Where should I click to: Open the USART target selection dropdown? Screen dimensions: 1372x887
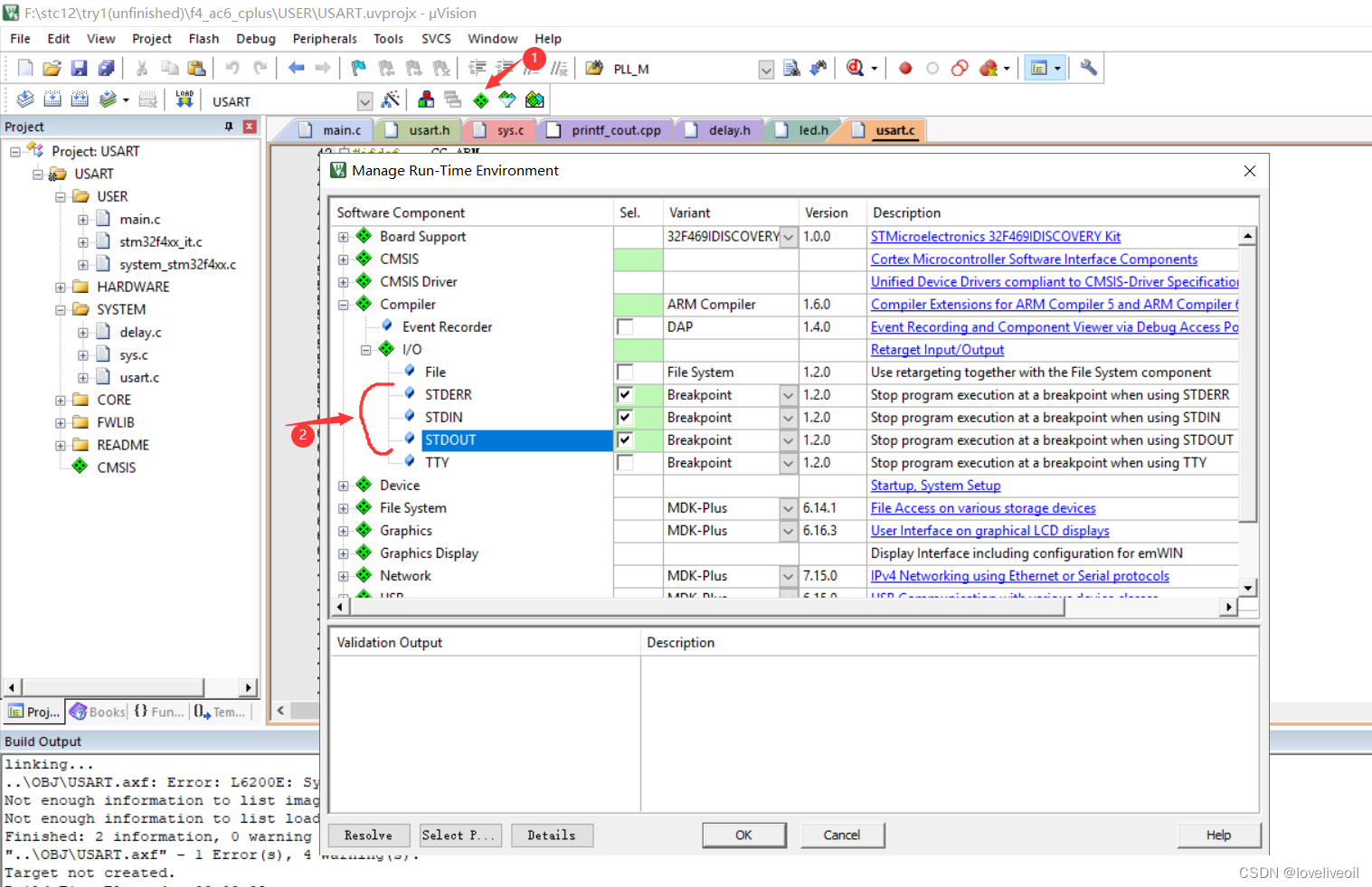(364, 101)
